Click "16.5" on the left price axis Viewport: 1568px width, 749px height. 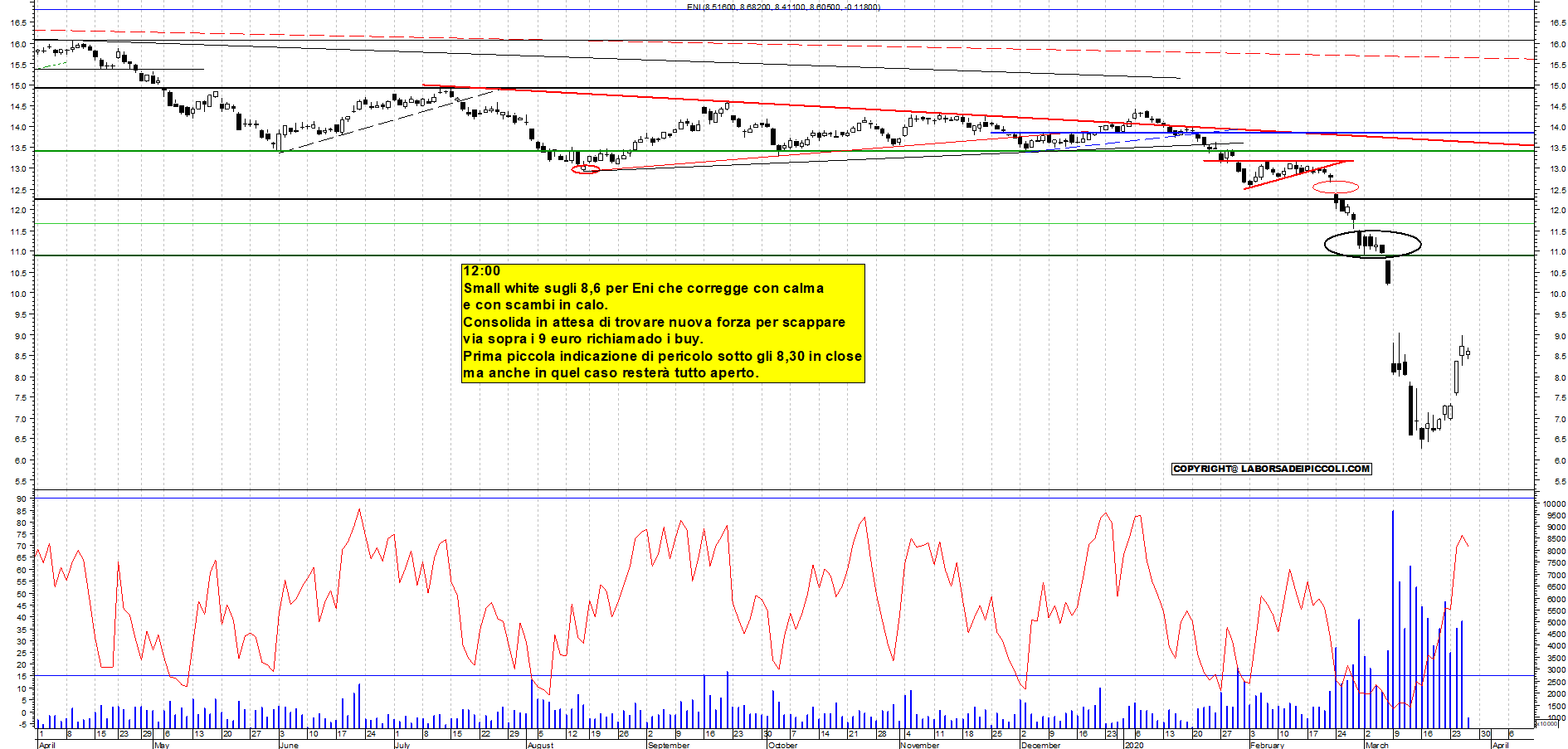(x=17, y=23)
